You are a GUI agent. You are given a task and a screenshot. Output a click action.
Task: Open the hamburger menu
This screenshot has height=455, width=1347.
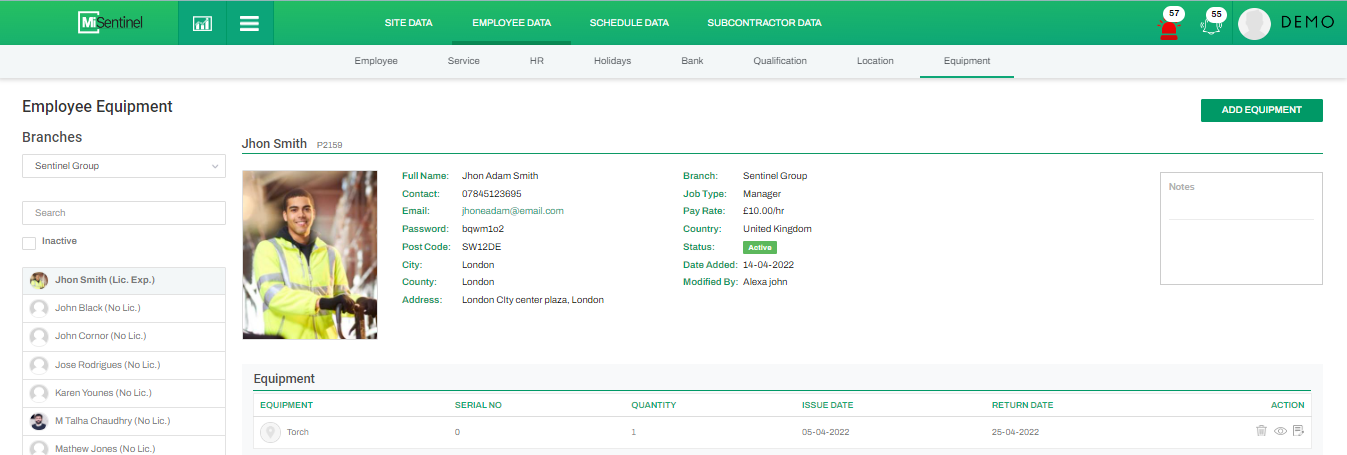click(249, 23)
